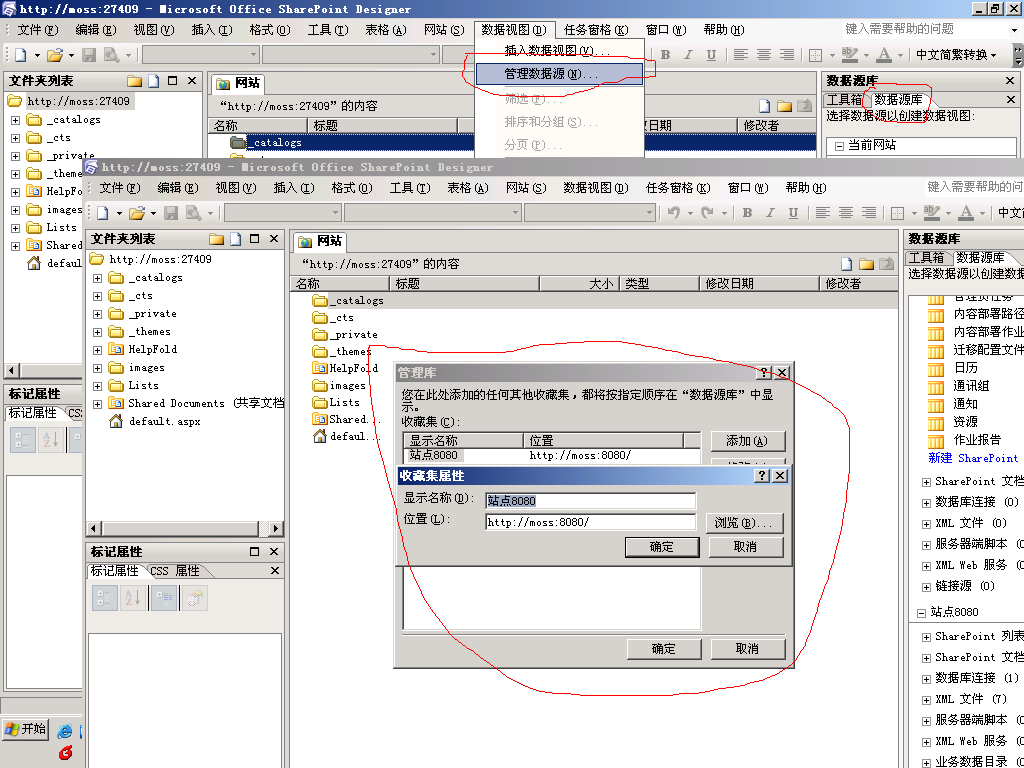Toggle Underline in front window toolbar
This screenshot has height=768, width=1024.
pyautogui.click(x=793, y=213)
